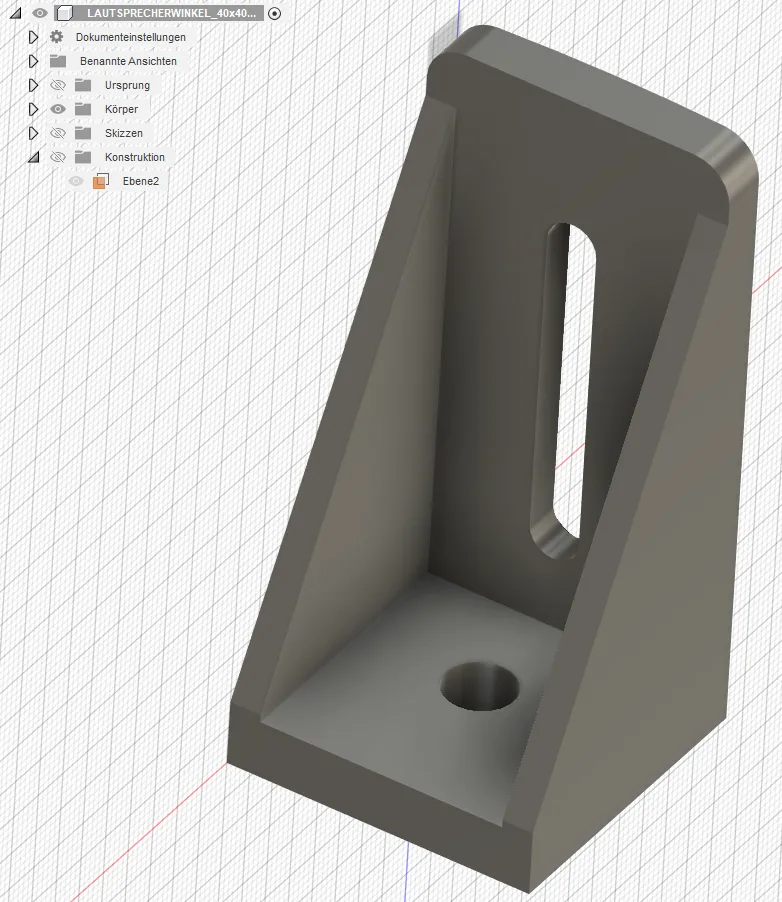Select the round hole in bracket base
Image resolution: width=782 pixels, height=902 pixels.
tap(480, 686)
